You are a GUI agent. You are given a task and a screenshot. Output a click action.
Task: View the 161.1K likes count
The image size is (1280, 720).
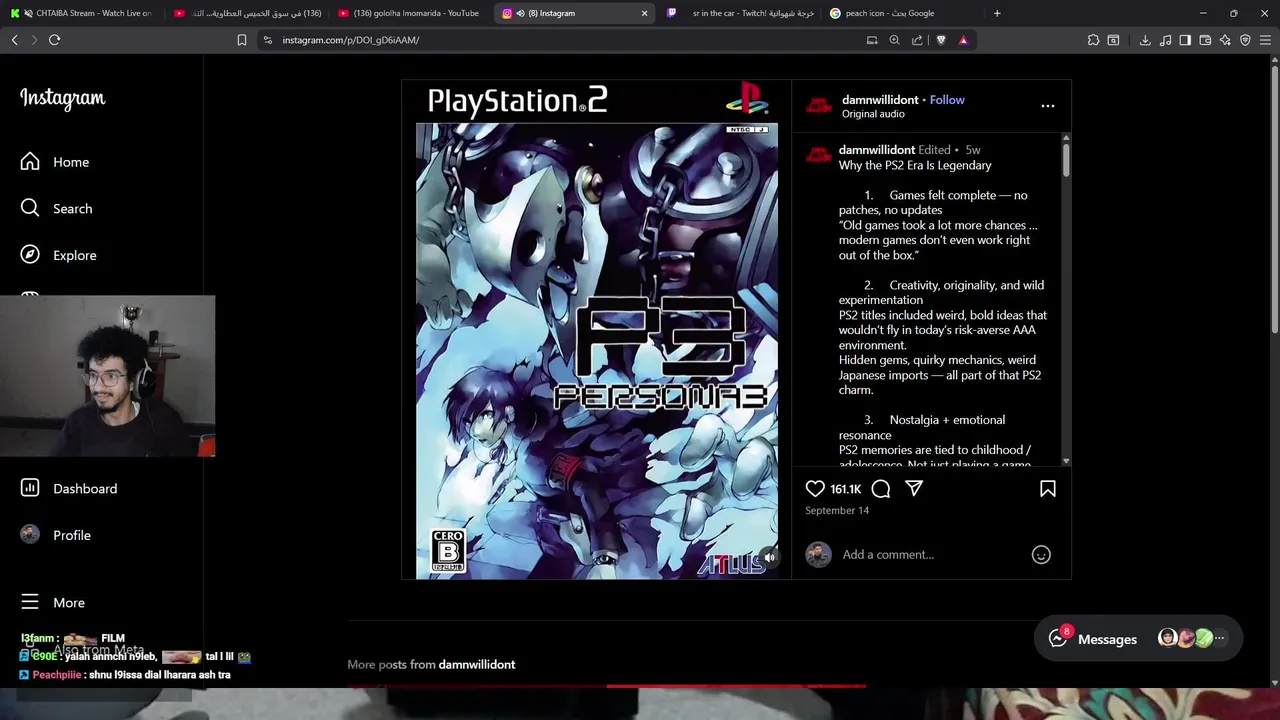tap(845, 489)
